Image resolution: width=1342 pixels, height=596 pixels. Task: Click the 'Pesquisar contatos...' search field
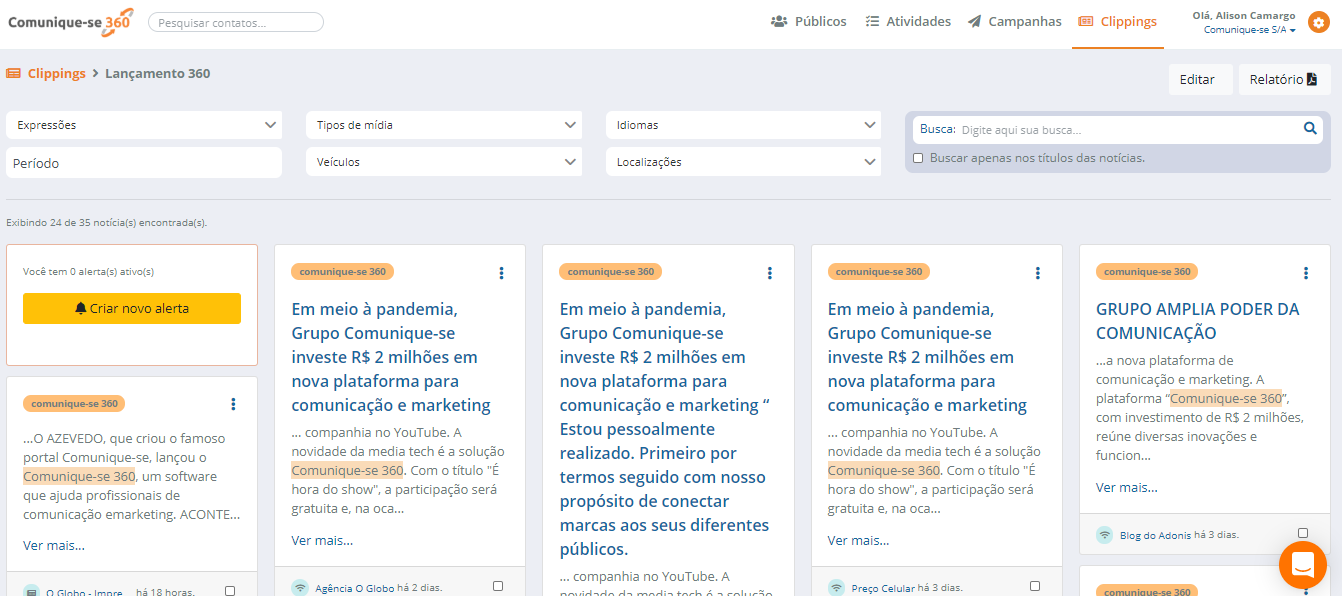(236, 22)
